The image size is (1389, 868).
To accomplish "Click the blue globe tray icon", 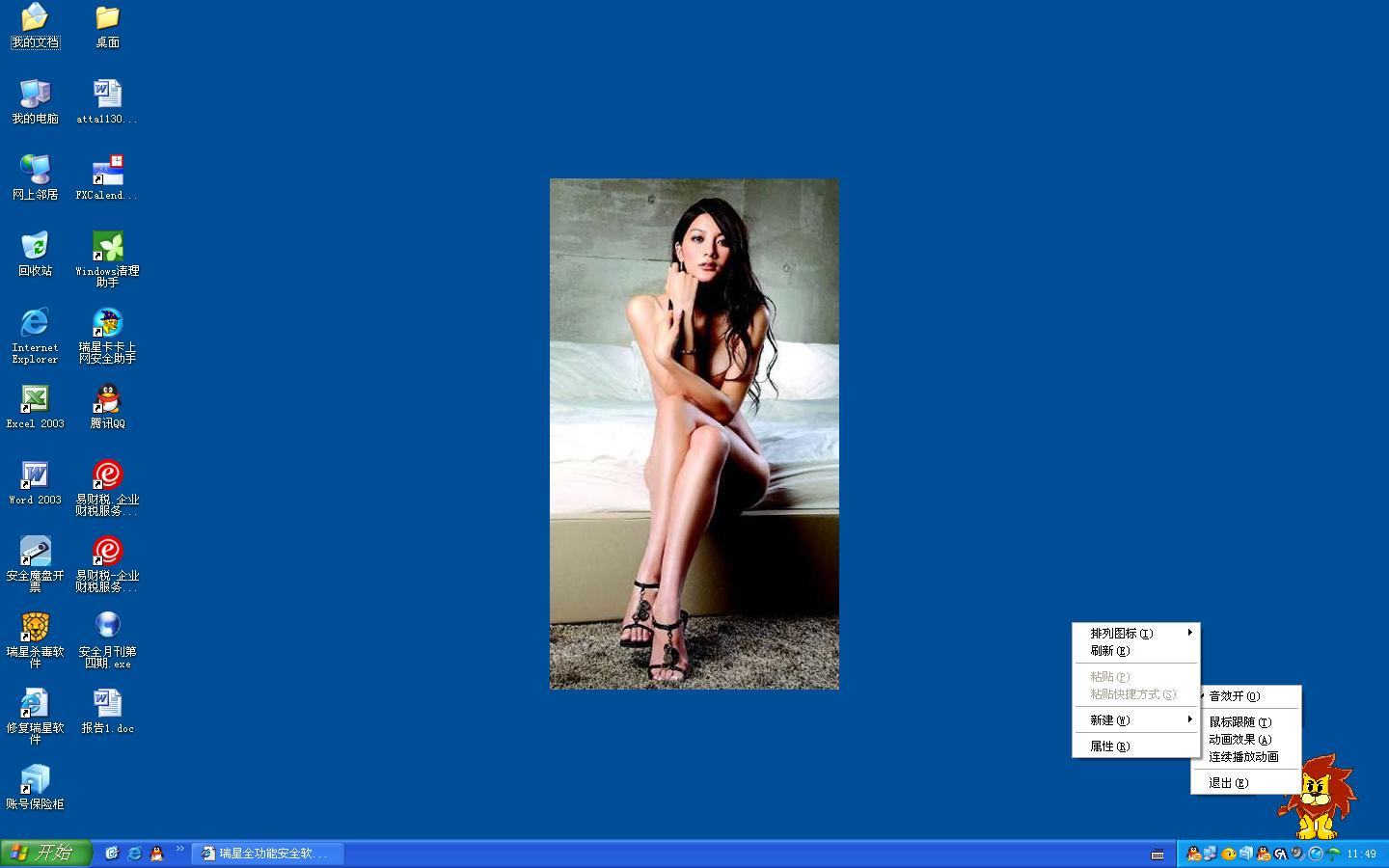I will [x=1316, y=854].
